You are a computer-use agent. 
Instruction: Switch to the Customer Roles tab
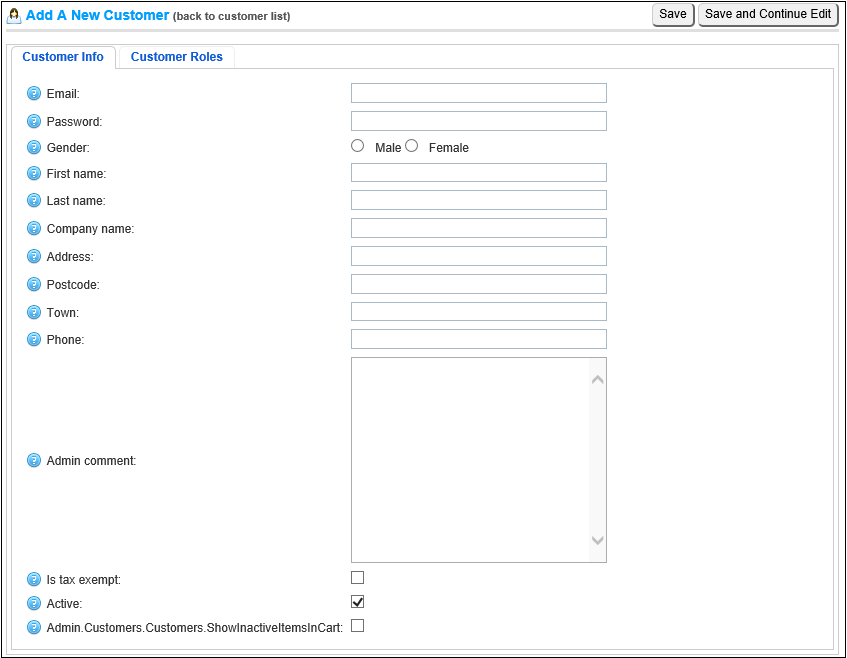pyautogui.click(x=176, y=57)
